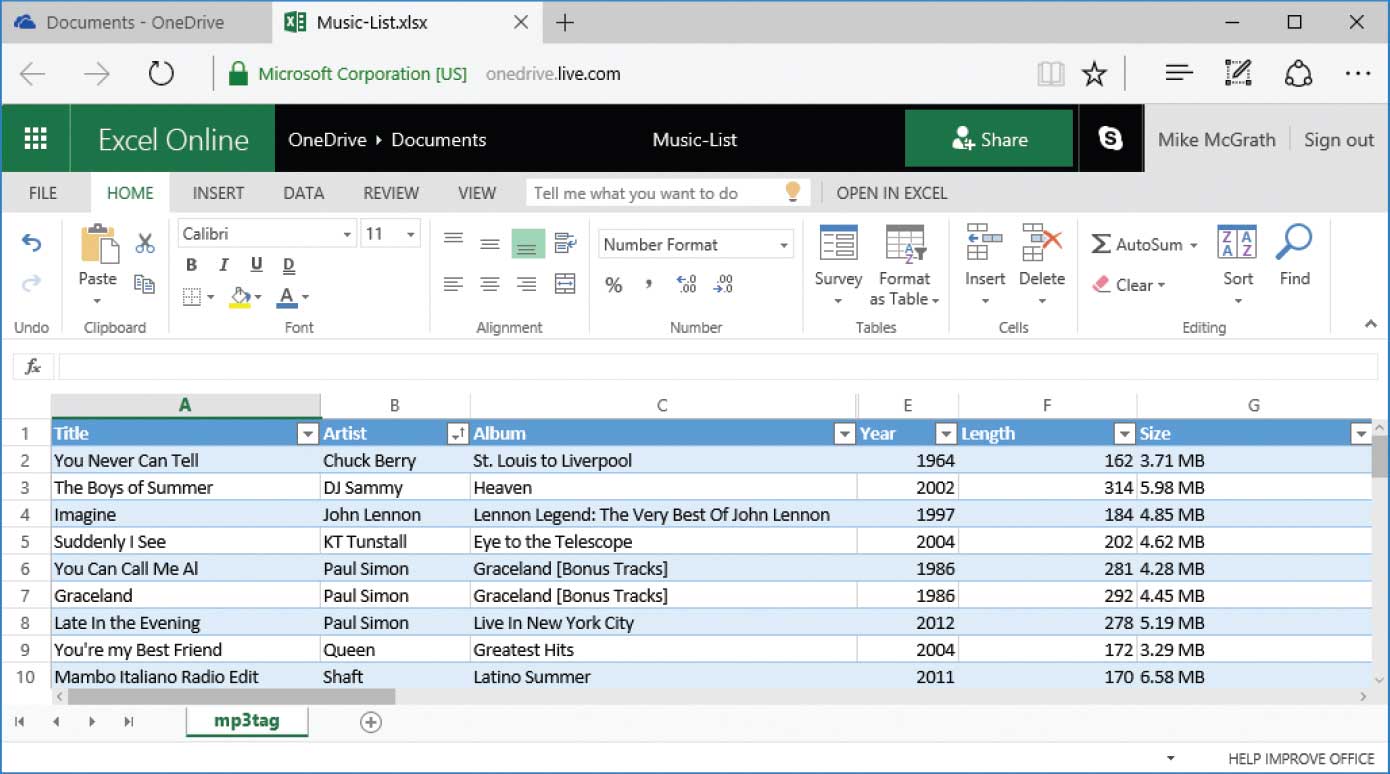This screenshot has height=774, width=1390.
Task: Click the Wrap Text icon
Action: (x=565, y=243)
